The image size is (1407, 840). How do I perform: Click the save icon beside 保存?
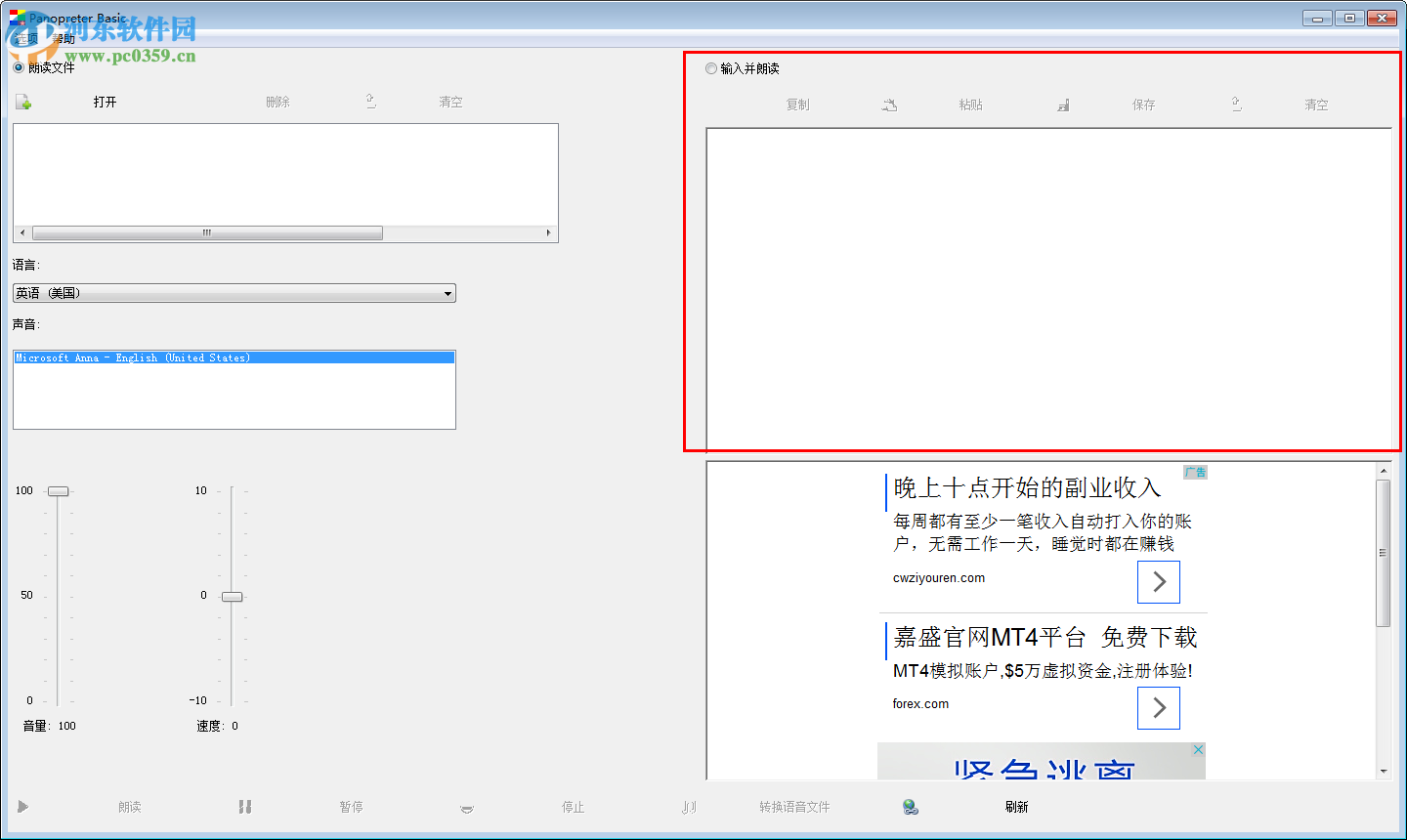click(x=1063, y=105)
